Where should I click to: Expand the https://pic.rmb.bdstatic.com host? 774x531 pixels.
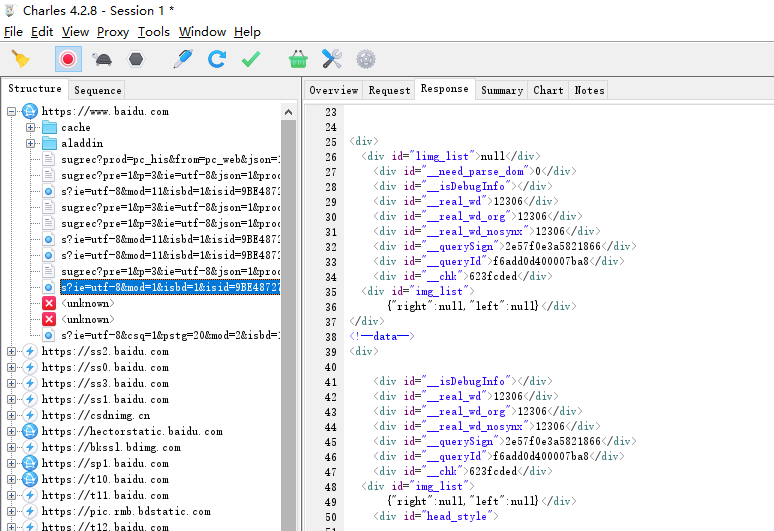click(11, 511)
